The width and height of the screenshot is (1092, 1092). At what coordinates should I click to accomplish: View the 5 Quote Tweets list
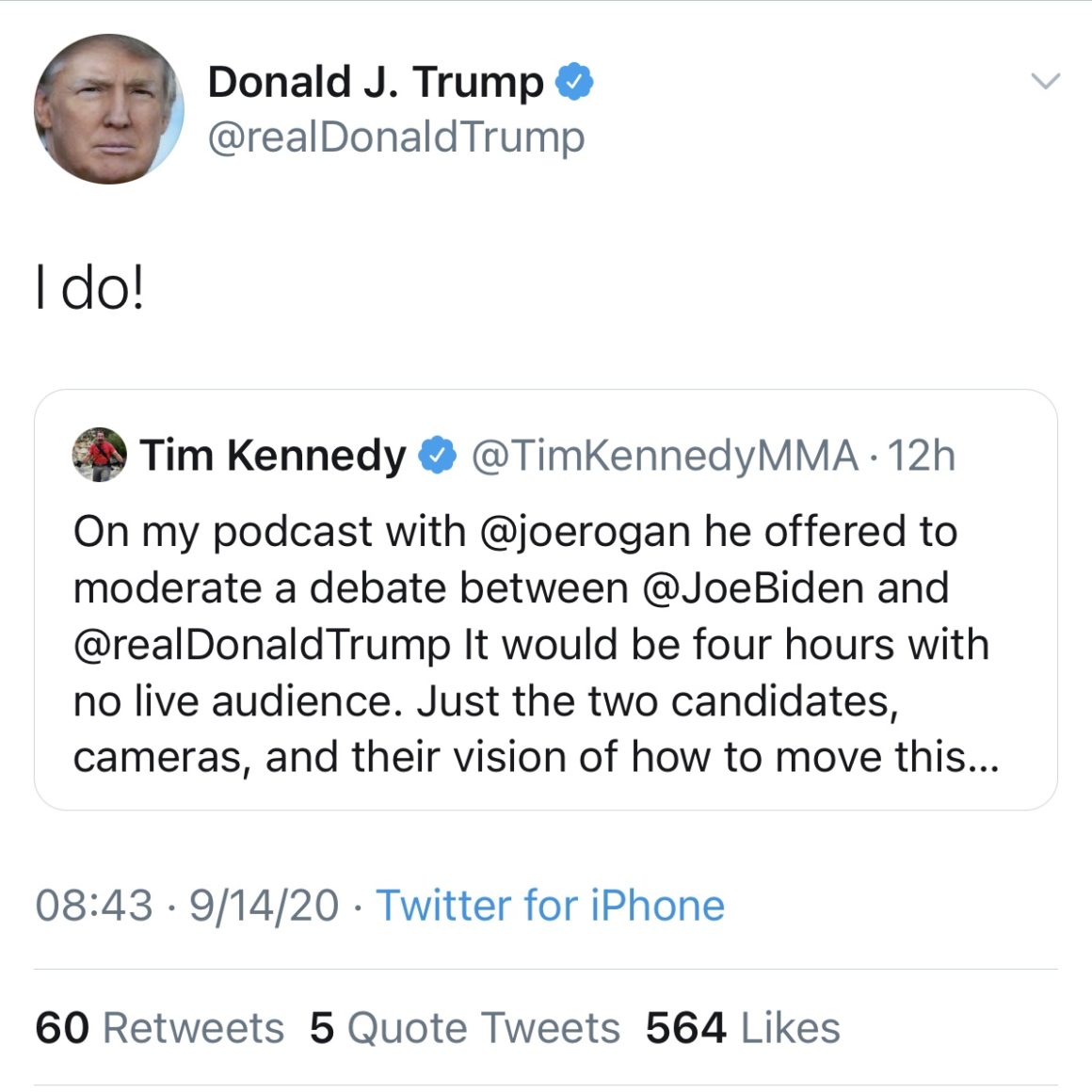coord(464,1027)
